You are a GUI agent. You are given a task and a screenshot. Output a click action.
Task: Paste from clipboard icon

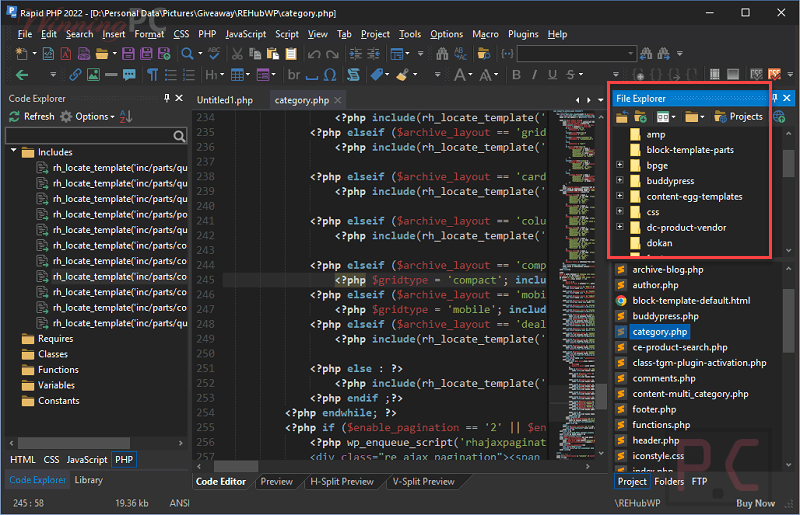(x=273, y=54)
